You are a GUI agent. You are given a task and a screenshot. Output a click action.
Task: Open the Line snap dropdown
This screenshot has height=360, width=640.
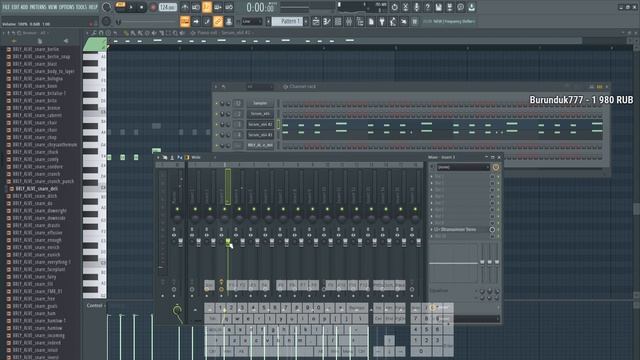click(x=252, y=21)
